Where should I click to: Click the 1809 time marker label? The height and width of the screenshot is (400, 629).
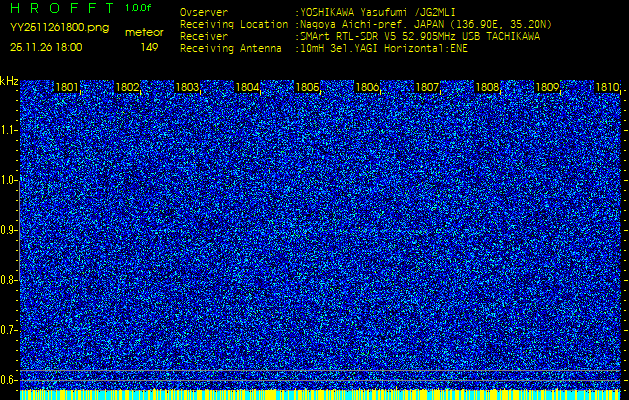(547, 87)
